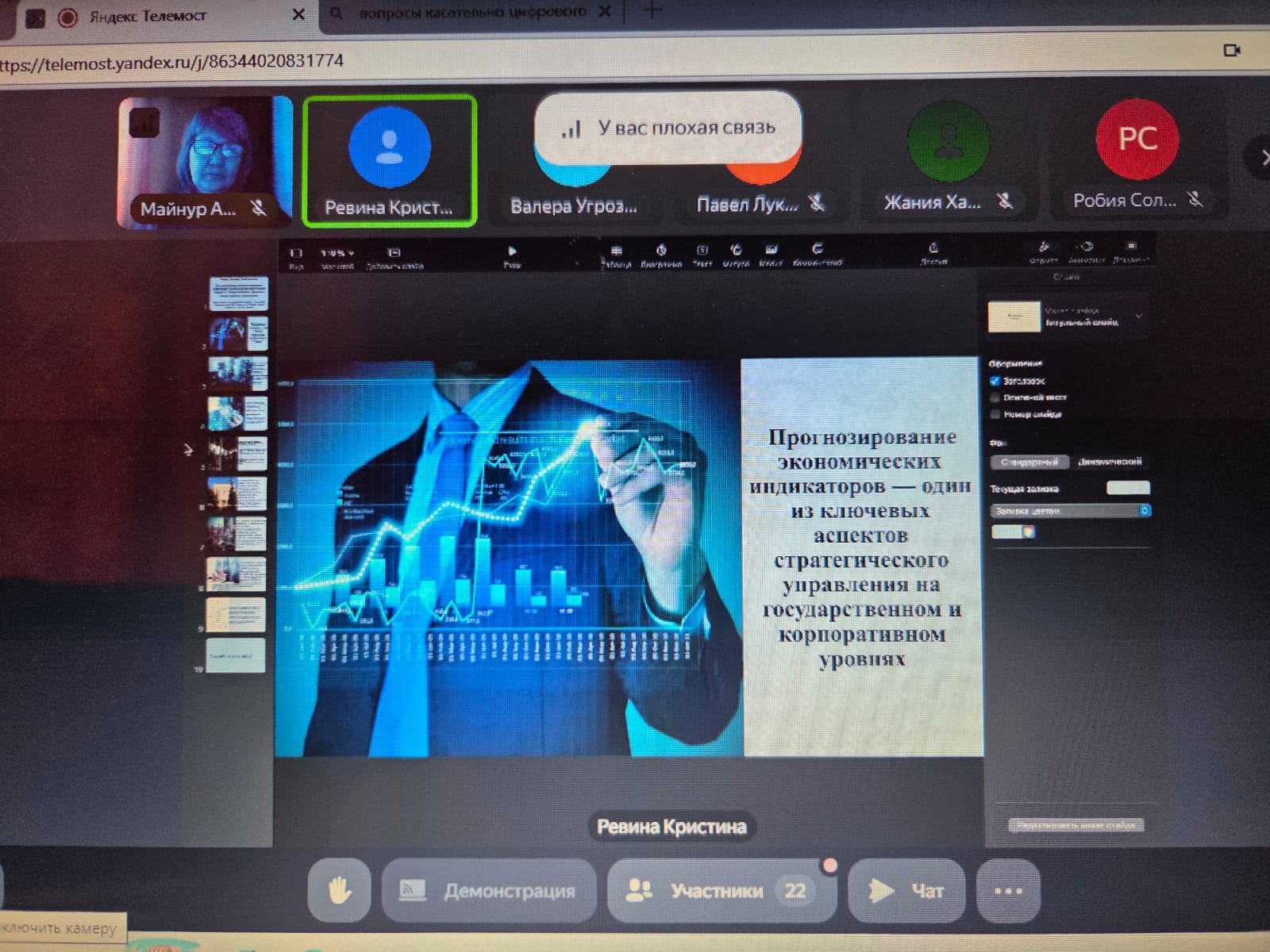Raise hand with the hand icon
Viewport: 1270px width, 952px height.
click(x=339, y=890)
